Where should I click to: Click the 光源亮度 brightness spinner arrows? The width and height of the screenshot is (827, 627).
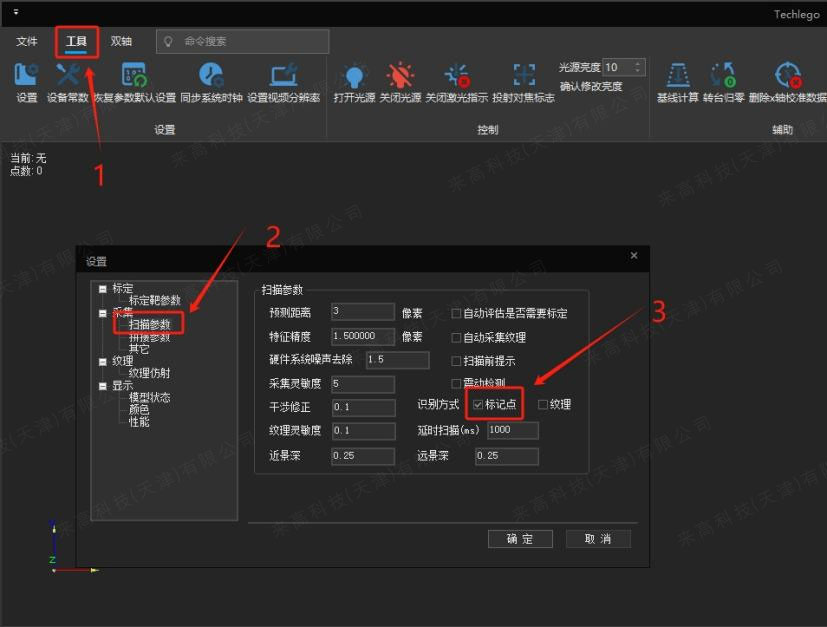click(638, 68)
